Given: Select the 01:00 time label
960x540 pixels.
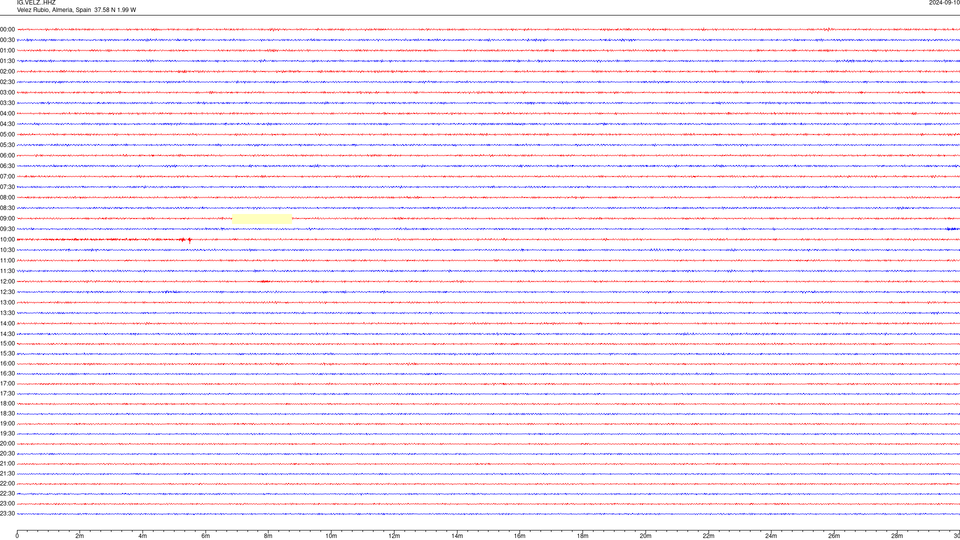Looking at the screenshot, I should click(x=7, y=51).
